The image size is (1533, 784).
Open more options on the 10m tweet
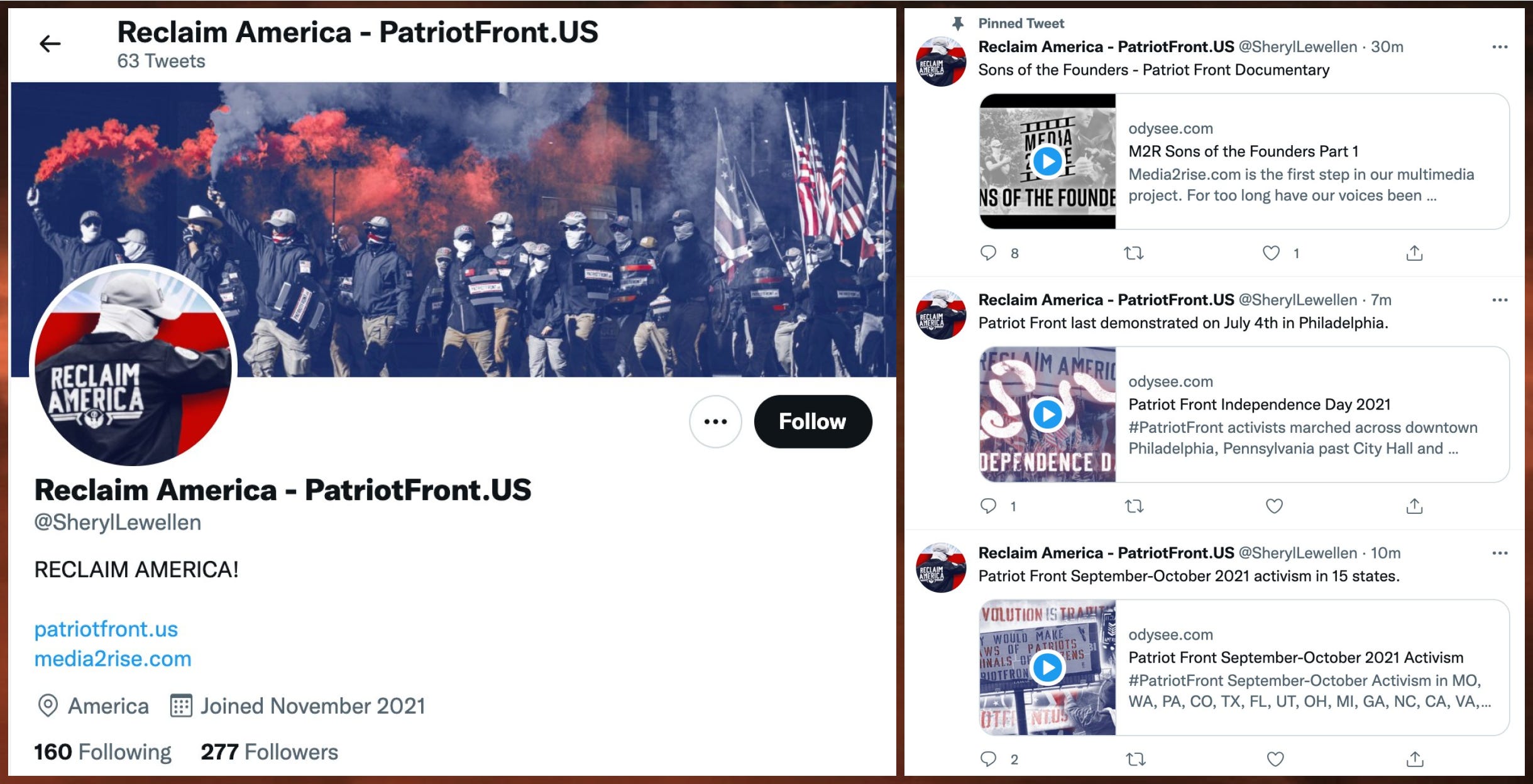(x=1500, y=553)
